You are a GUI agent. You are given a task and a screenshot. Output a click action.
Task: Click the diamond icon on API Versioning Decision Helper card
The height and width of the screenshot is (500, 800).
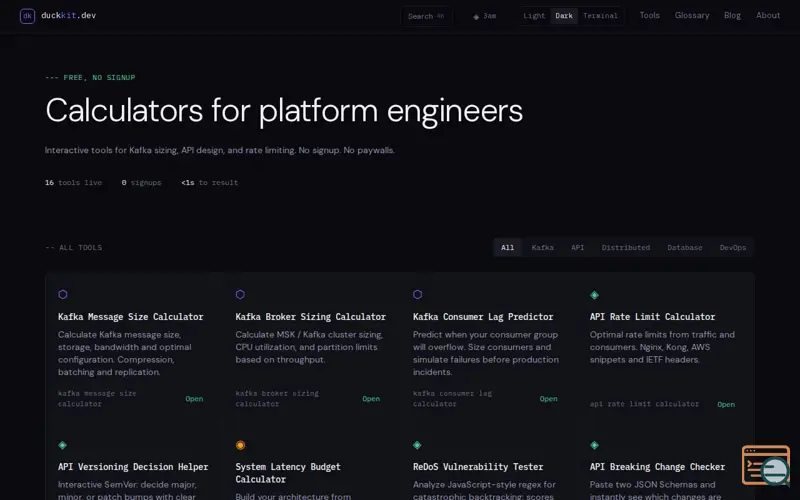pyautogui.click(x=62, y=445)
